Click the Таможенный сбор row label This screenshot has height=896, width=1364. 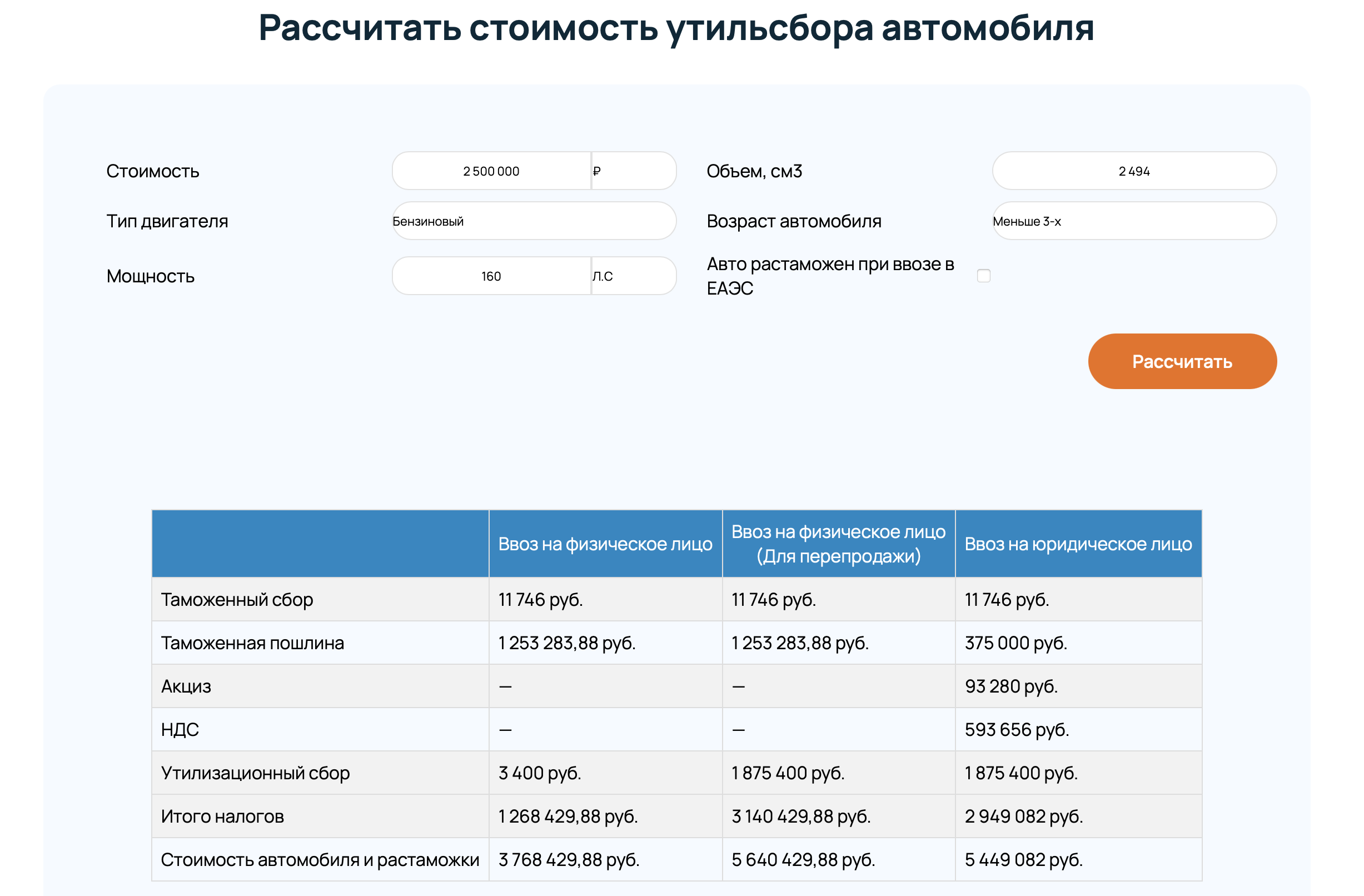pos(237,600)
